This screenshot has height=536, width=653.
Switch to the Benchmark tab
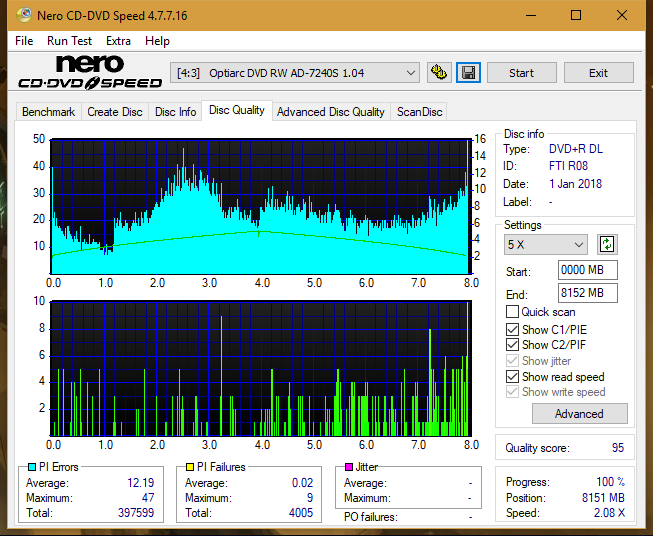[49, 112]
